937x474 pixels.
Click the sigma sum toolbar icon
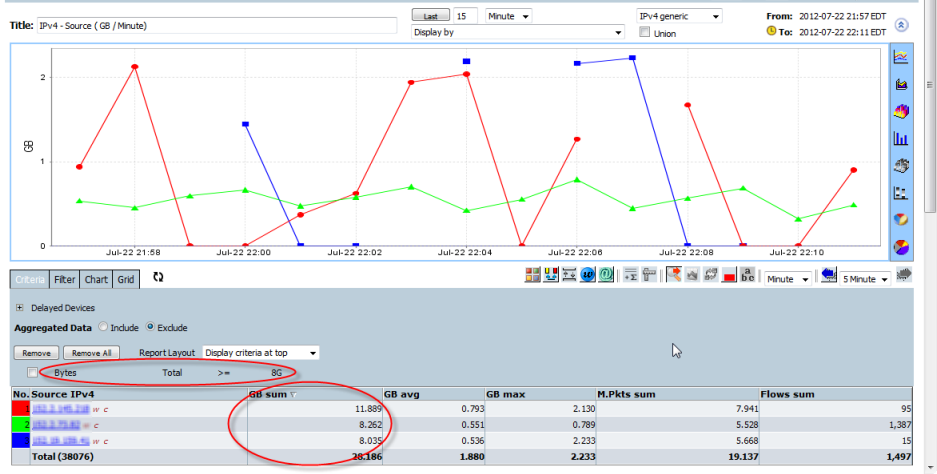coord(630,275)
